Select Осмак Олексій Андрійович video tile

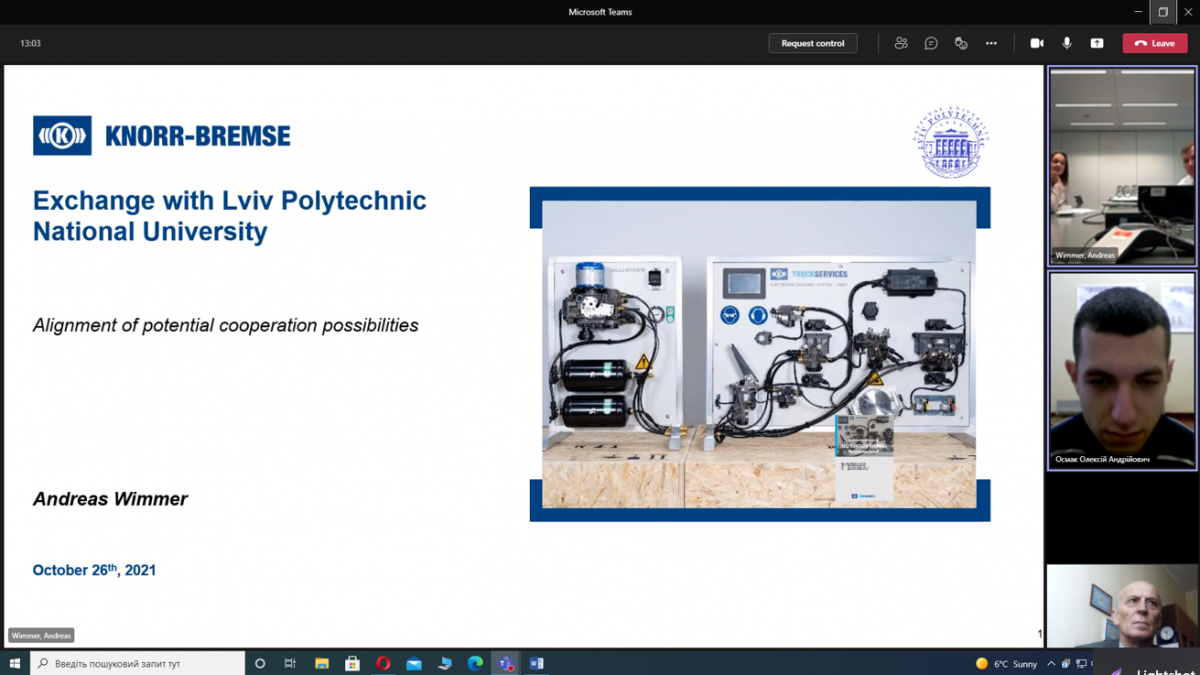click(1122, 370)
